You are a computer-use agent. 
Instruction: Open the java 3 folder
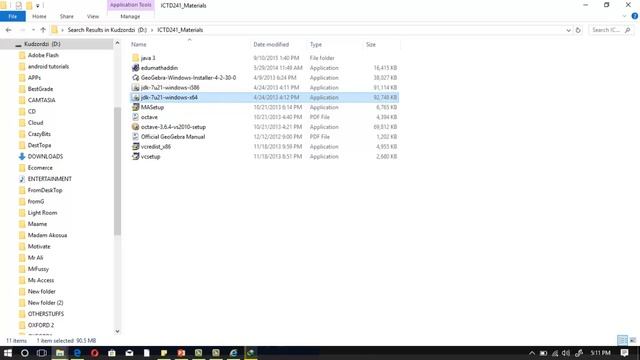pyautogui.click(x=148, y=58)
